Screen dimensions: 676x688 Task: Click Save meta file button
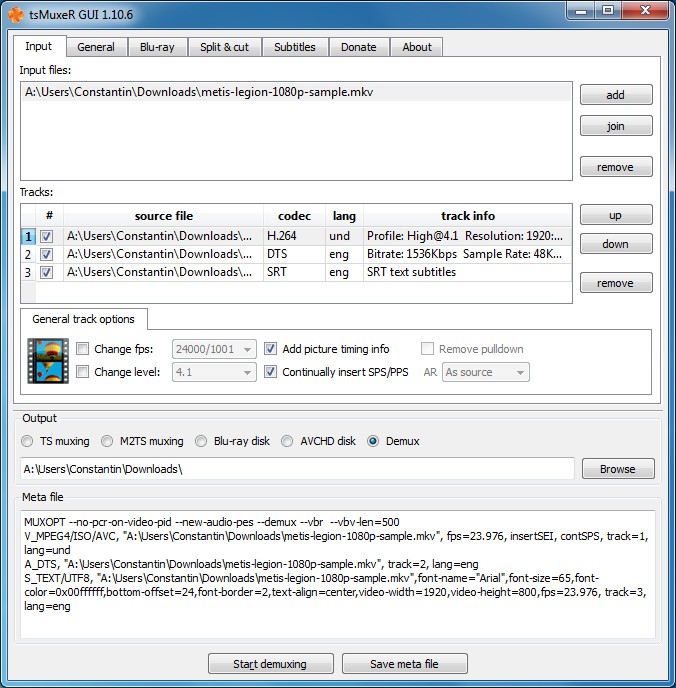404,663
